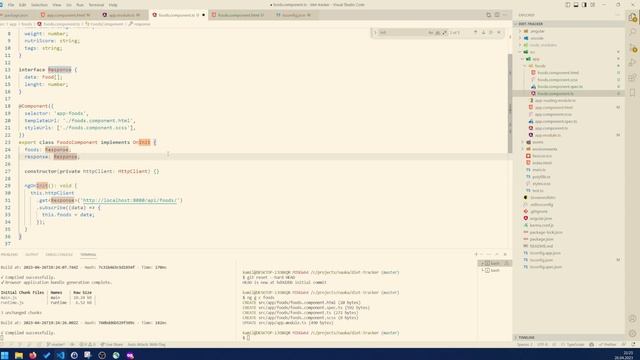640x360 pixels.
Task: Open foods.component.scss in explorer
Action: [x=569, y=80]
